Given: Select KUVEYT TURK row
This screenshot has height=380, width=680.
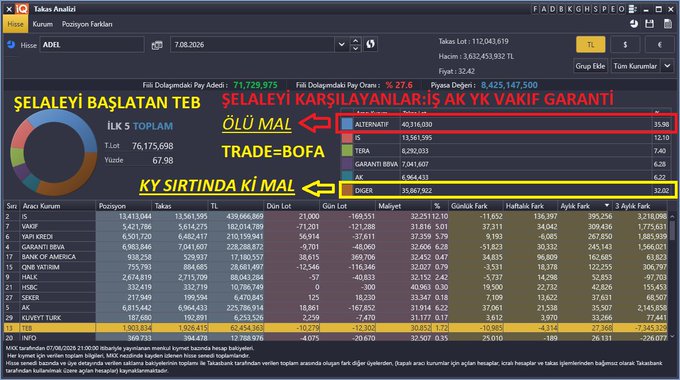Looking at the screenshot, I should [x=336, y=318].
